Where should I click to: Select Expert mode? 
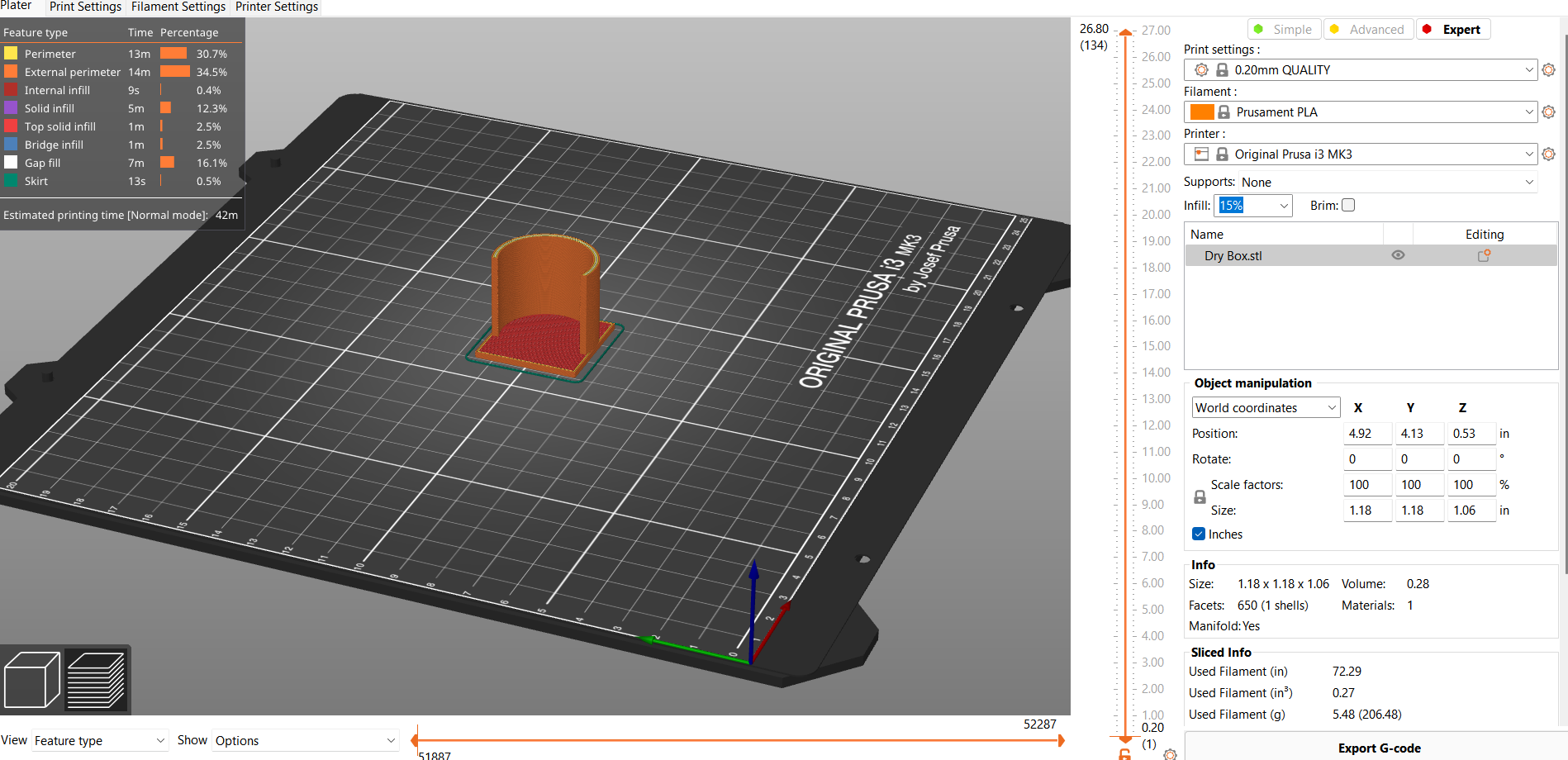click(1453, 29)
